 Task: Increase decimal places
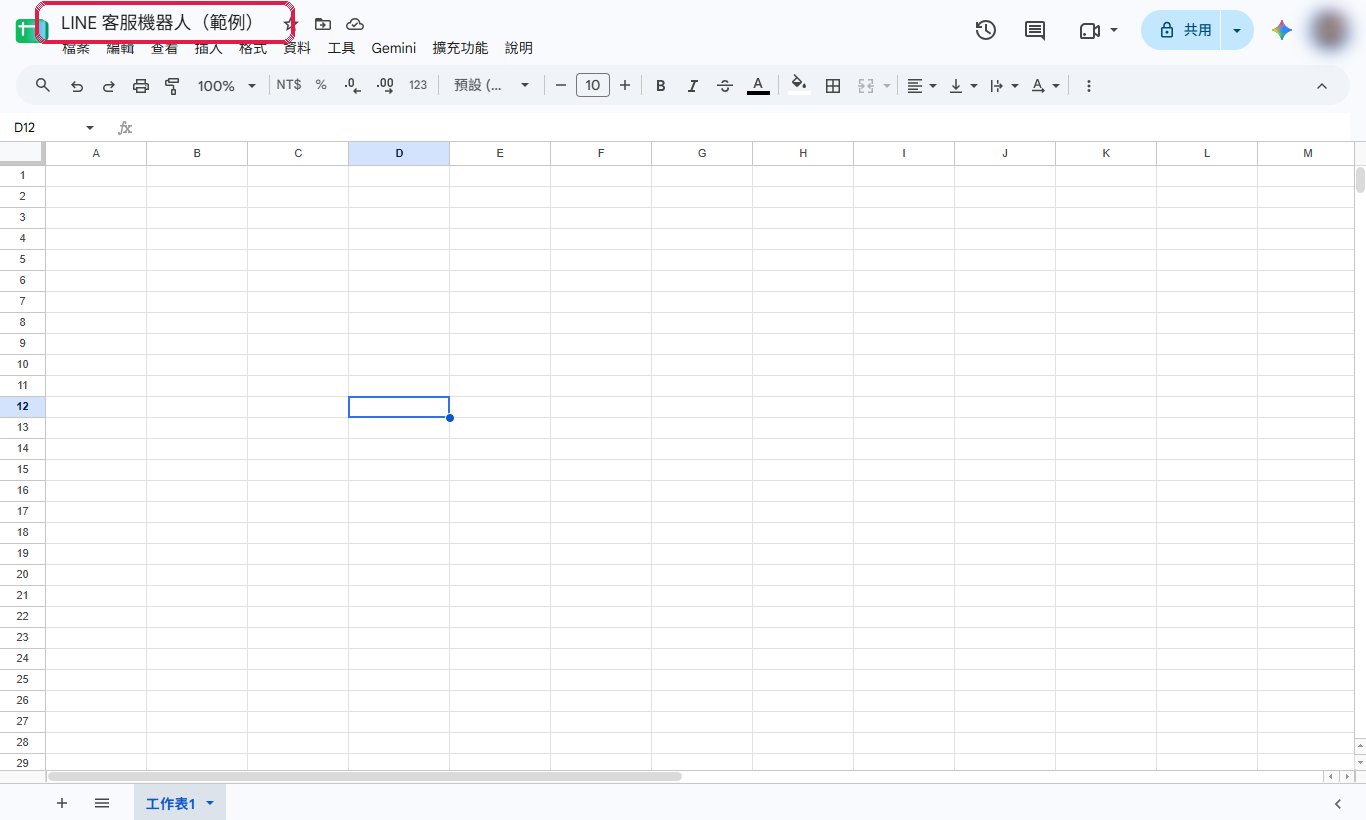[x=385, y=86]
